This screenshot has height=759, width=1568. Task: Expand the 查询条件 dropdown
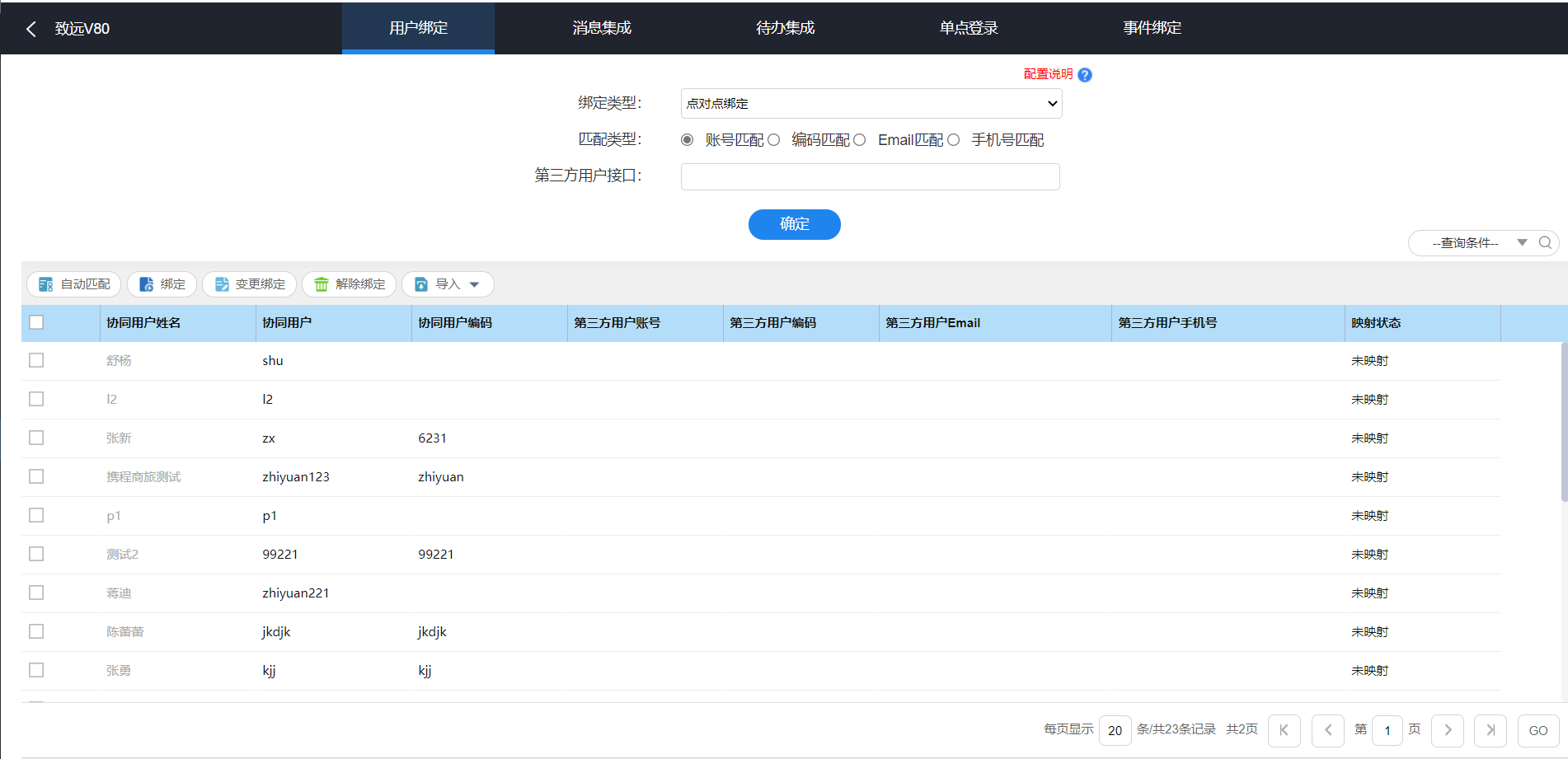[x=1522, y=243]
